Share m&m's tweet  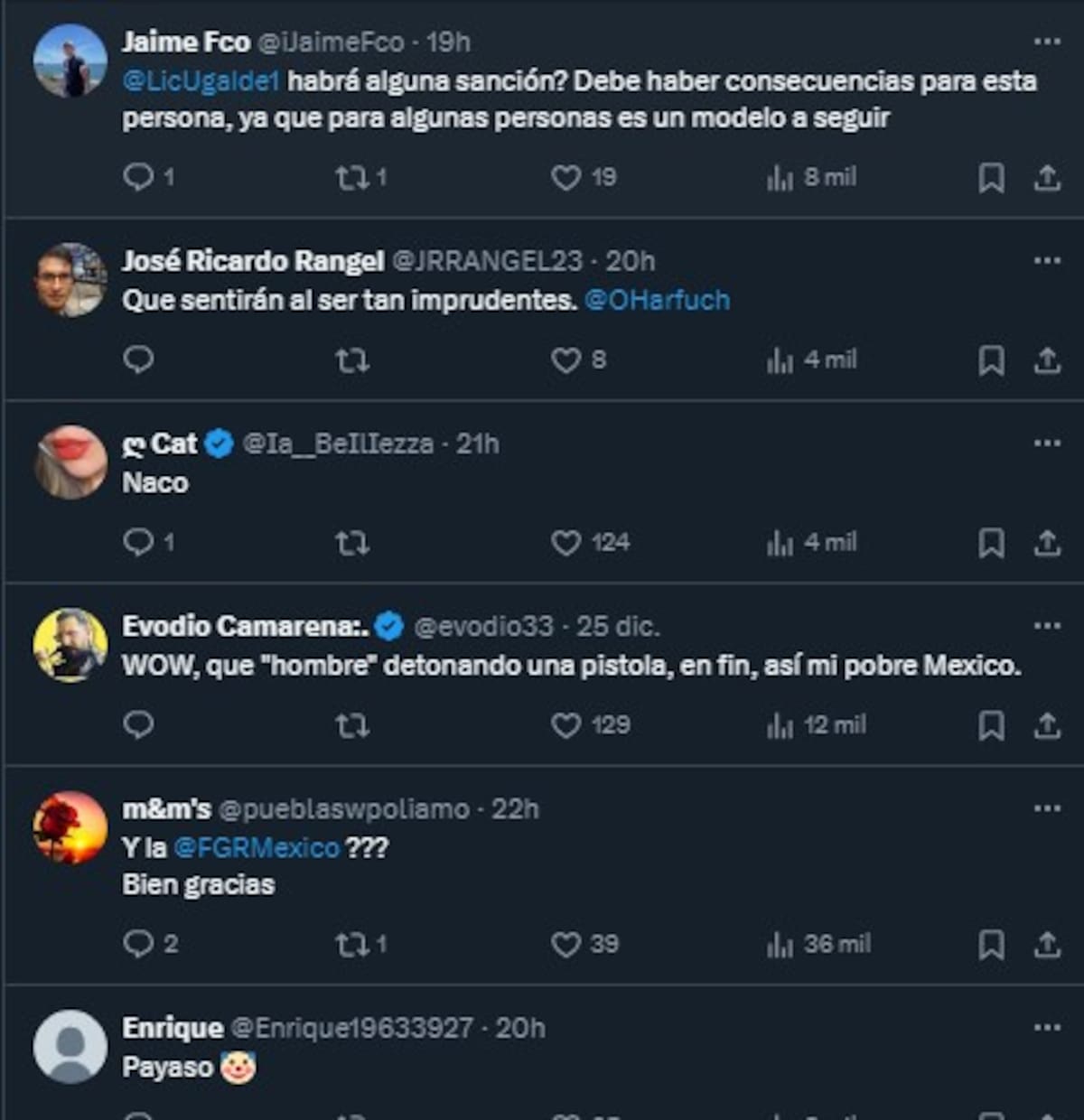(x=1047, y=944)
